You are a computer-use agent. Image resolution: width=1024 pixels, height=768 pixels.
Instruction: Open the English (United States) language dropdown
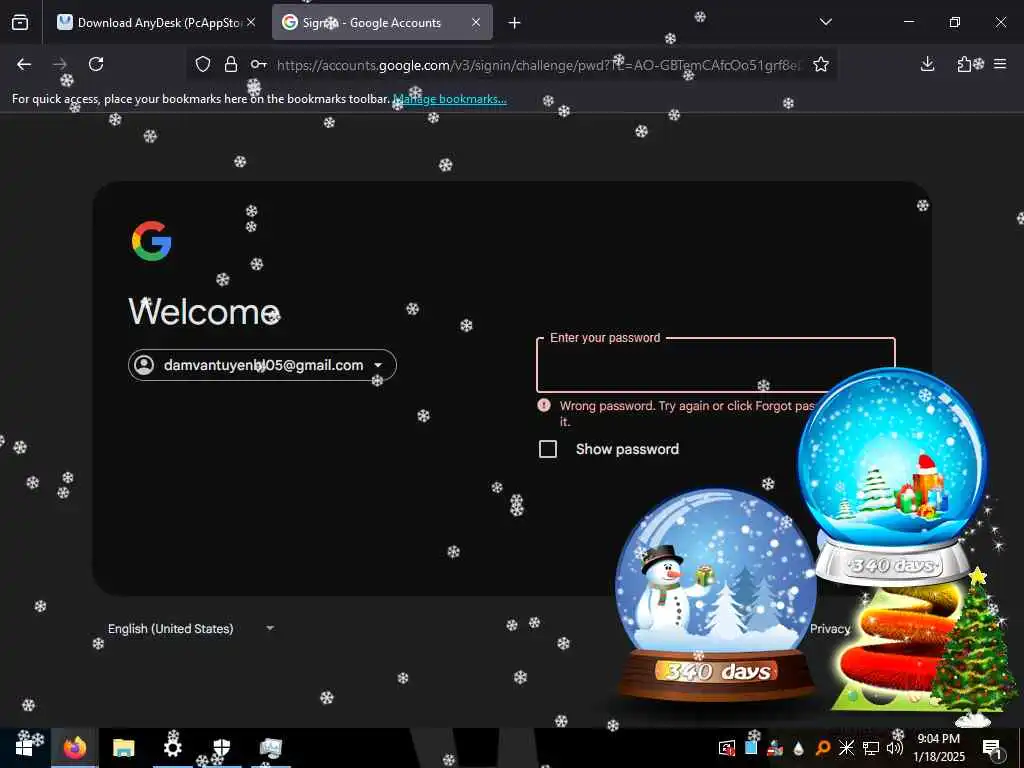[191, 629]
